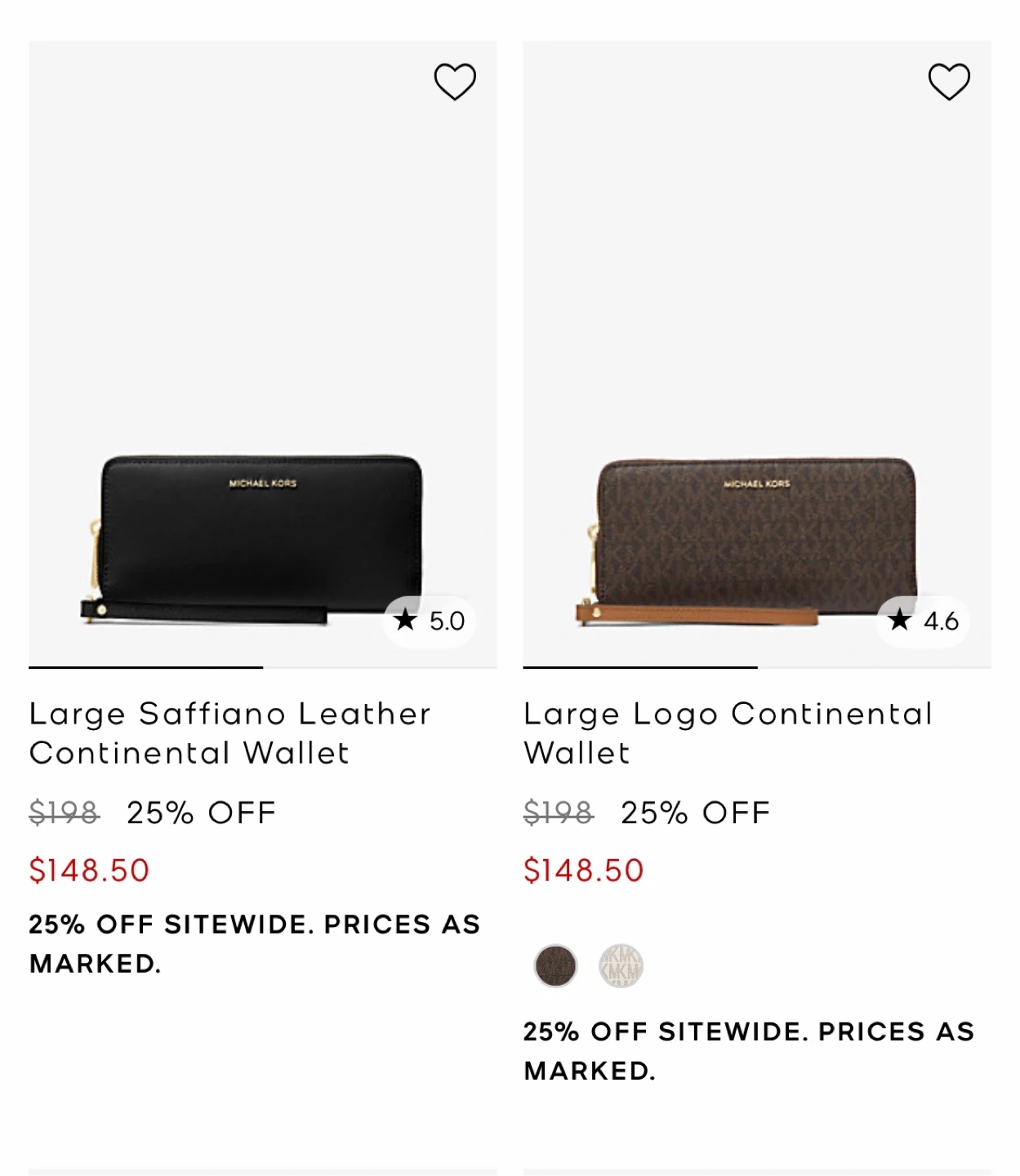Select the vanilla logo color swatch
Screen dimensions: 1020x1176
coord(621,966)
